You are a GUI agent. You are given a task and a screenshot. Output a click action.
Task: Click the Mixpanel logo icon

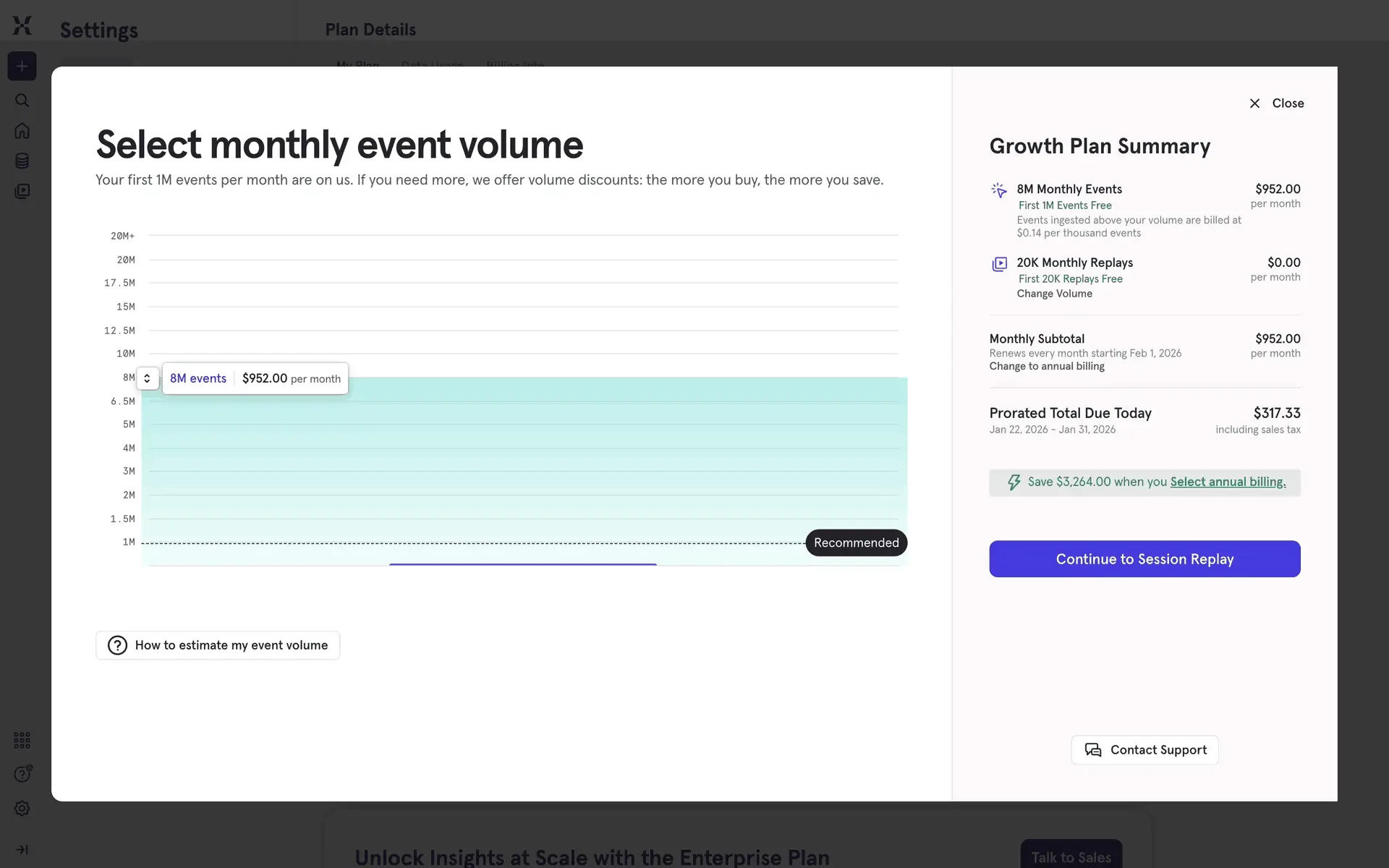coord(22,25)
